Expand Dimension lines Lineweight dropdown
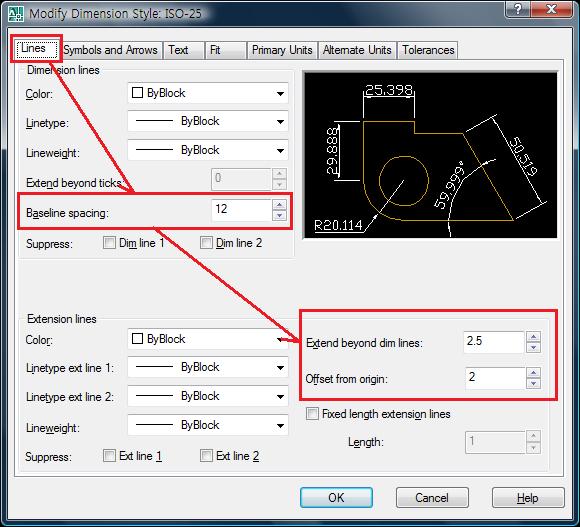The height and width of the screenshot is (527, 580). click(208, 150)
